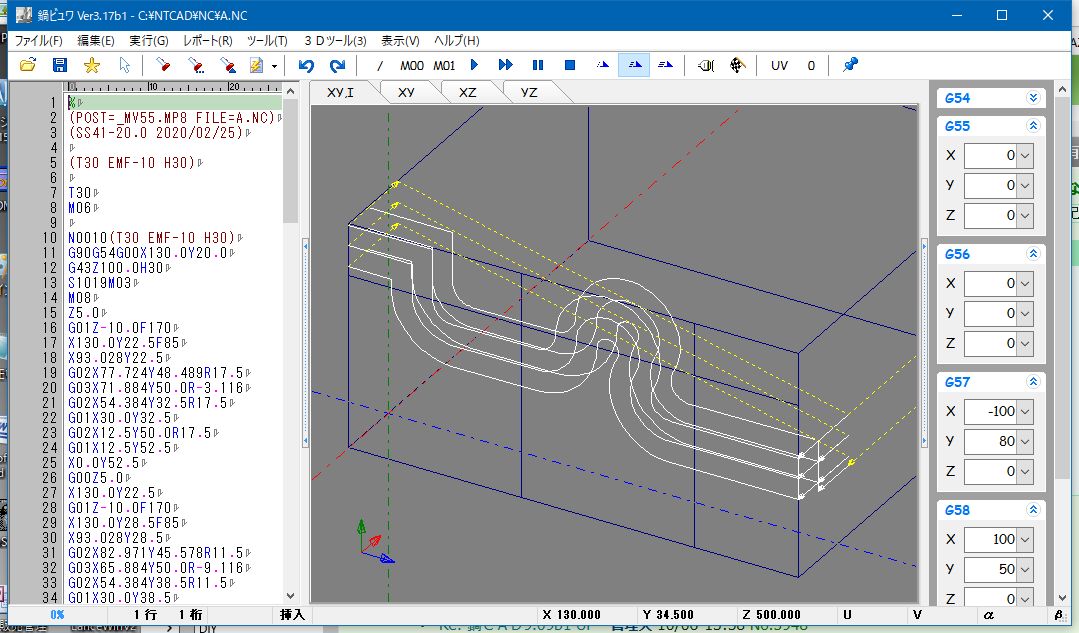Pause the toolpath simulation

(538, 65)
